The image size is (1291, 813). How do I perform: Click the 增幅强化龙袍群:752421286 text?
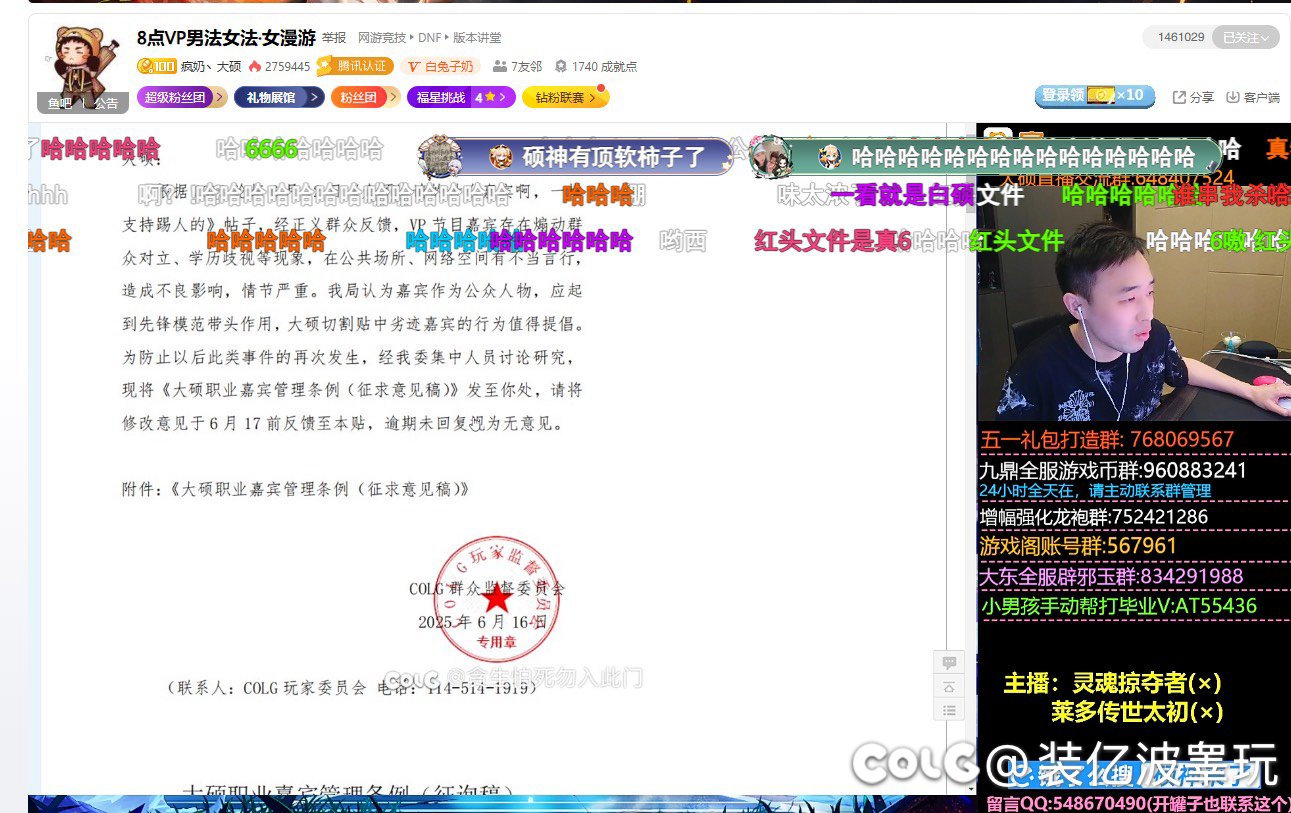click(1094, 517)
